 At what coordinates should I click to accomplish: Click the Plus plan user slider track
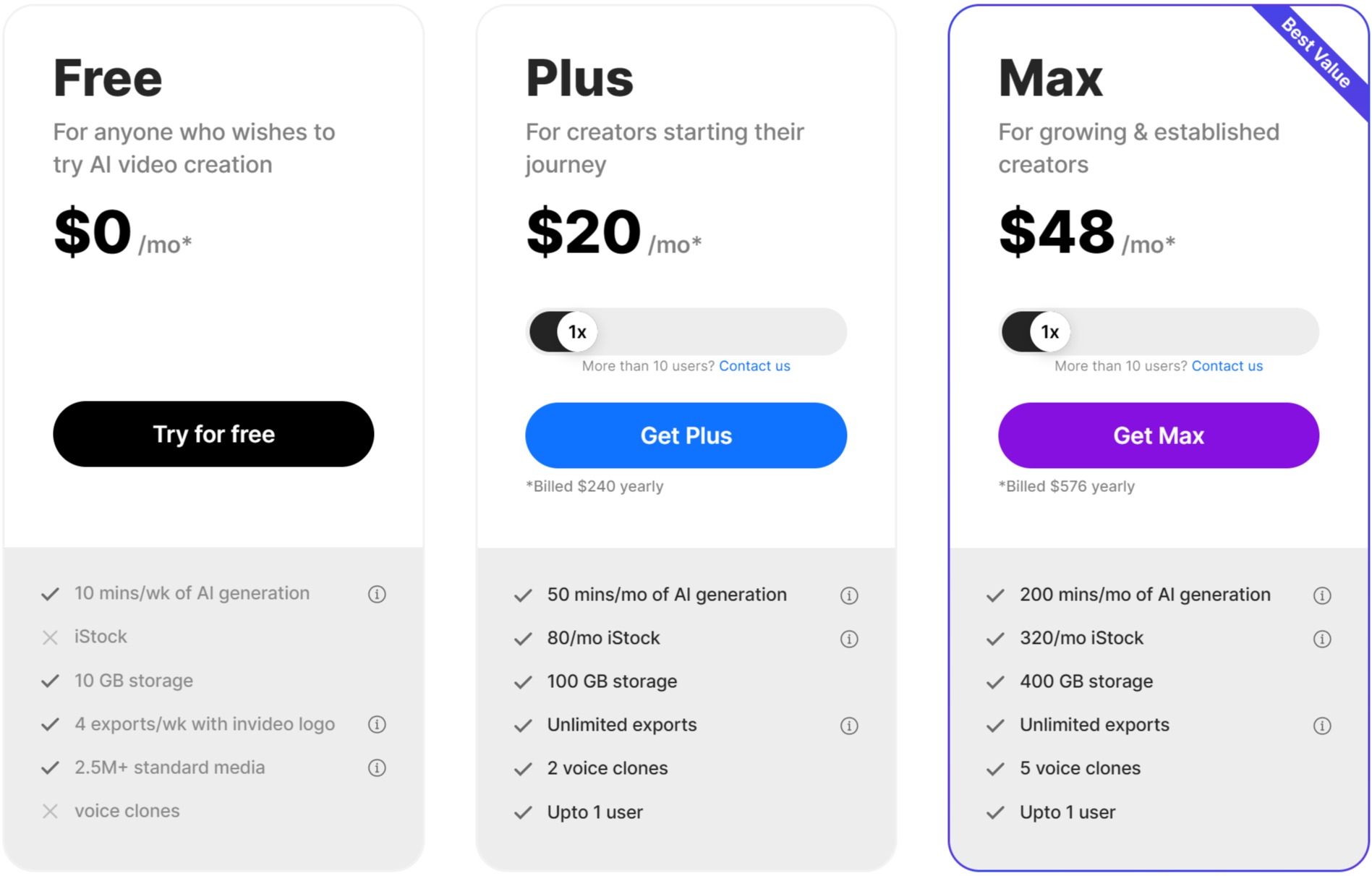pos(686,332)
